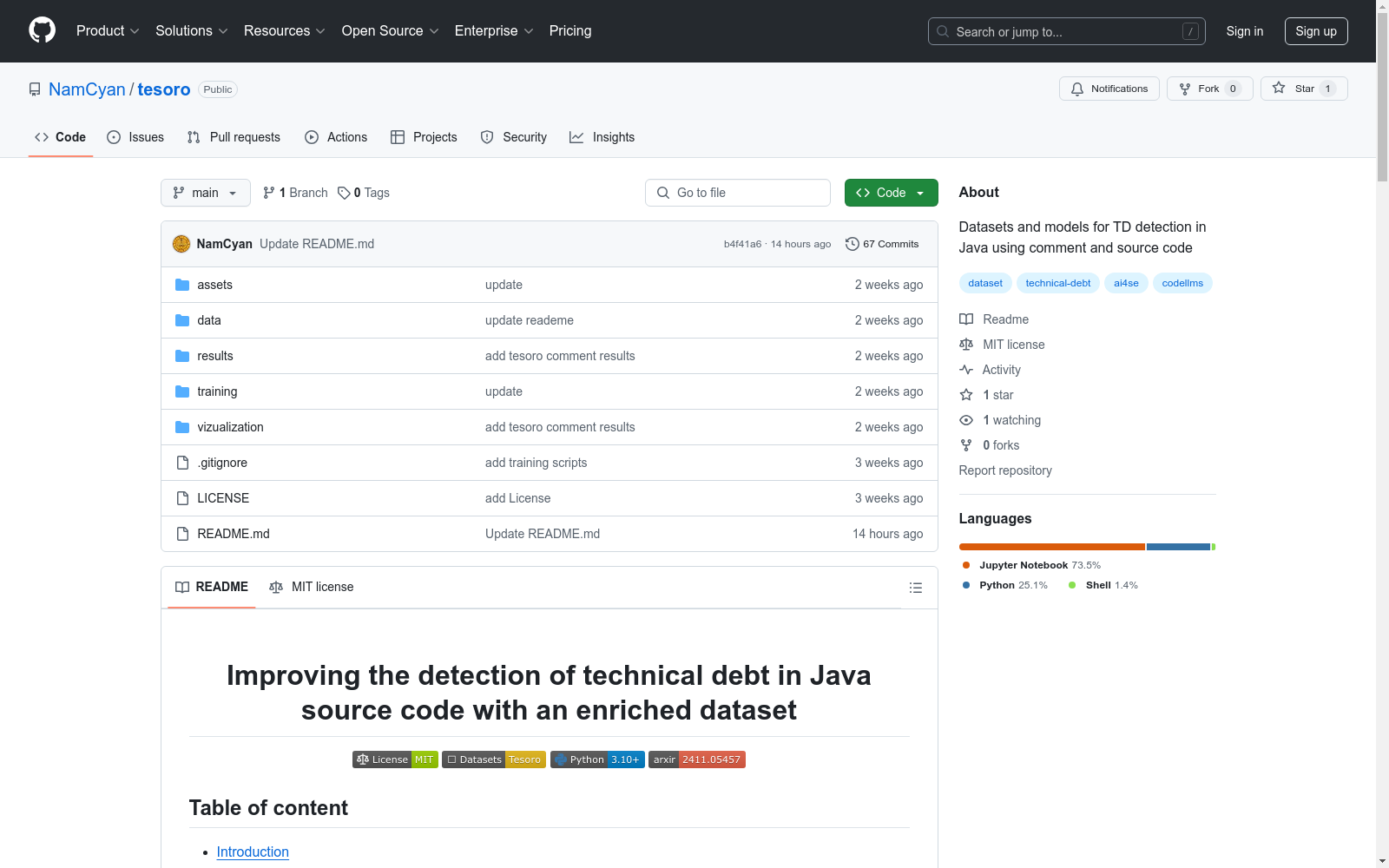Click the pulse icon beside Activity
This screenshot has width=1389, height=868.
(966, 370)
